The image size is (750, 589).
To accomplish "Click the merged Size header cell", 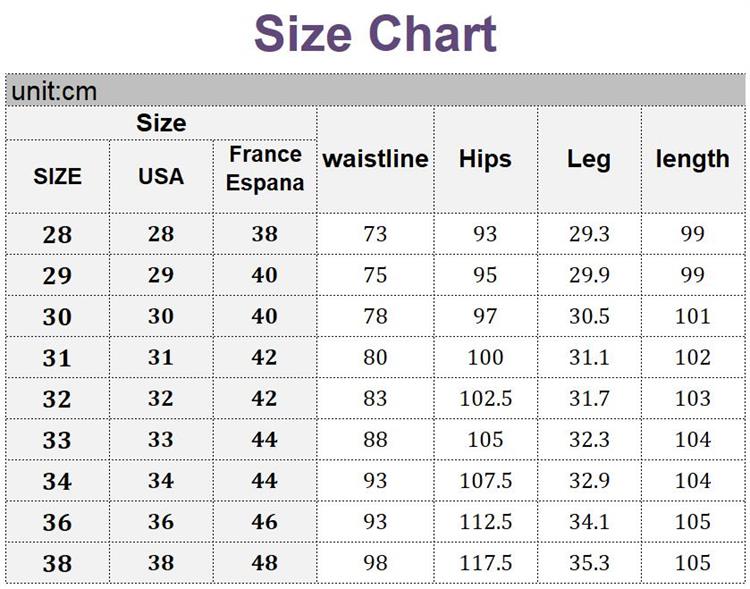I will pyautogui.click(x=161, y=123).
